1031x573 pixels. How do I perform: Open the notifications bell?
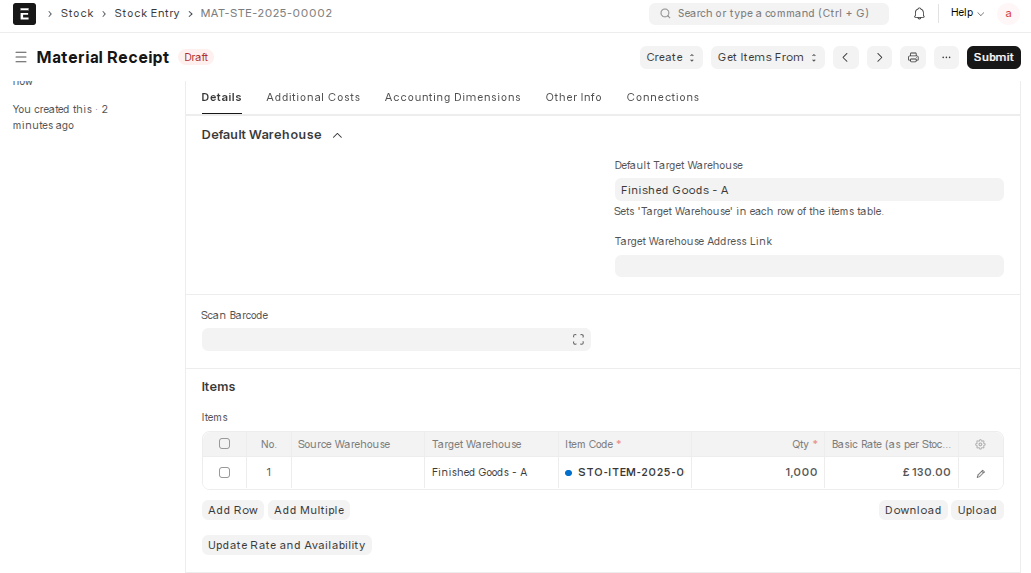919,13
